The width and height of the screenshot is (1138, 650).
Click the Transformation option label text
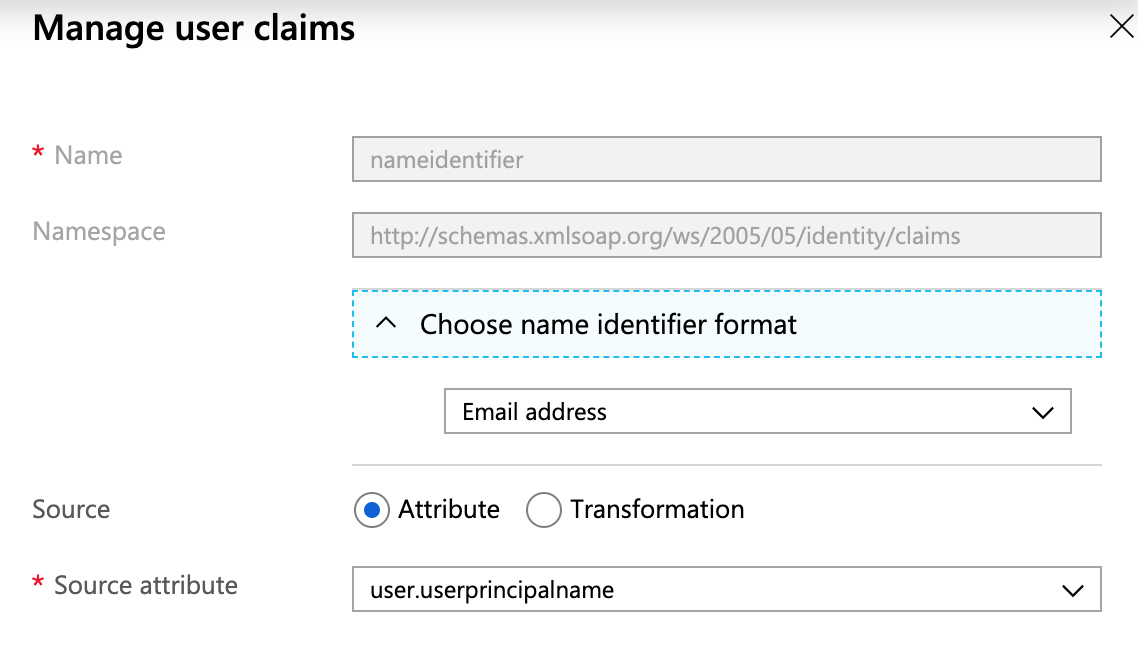tap(657, 509)
